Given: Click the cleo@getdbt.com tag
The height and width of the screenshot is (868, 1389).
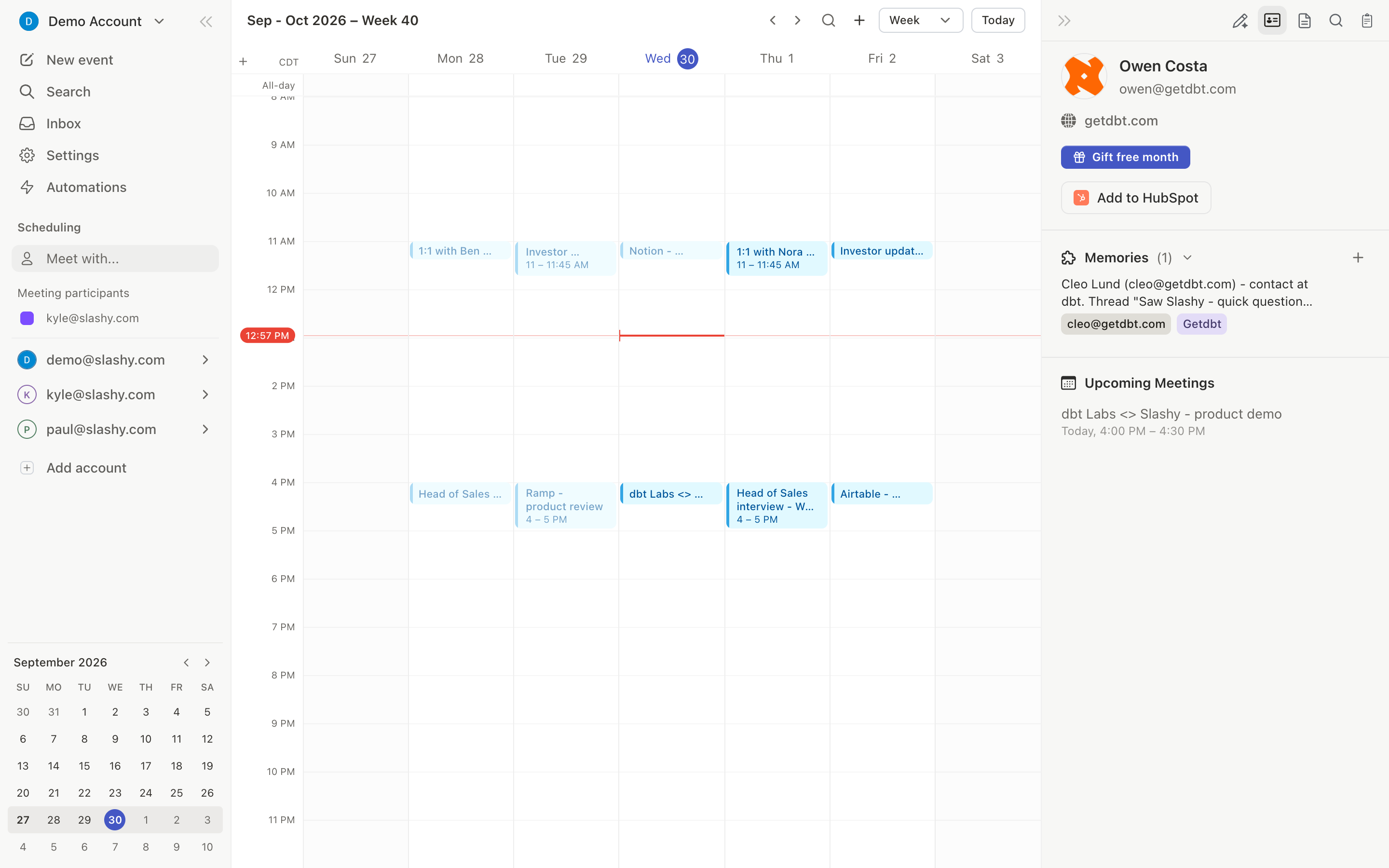Looking at the screenshot, I should pyautogui.click(x=1115, y=324).
